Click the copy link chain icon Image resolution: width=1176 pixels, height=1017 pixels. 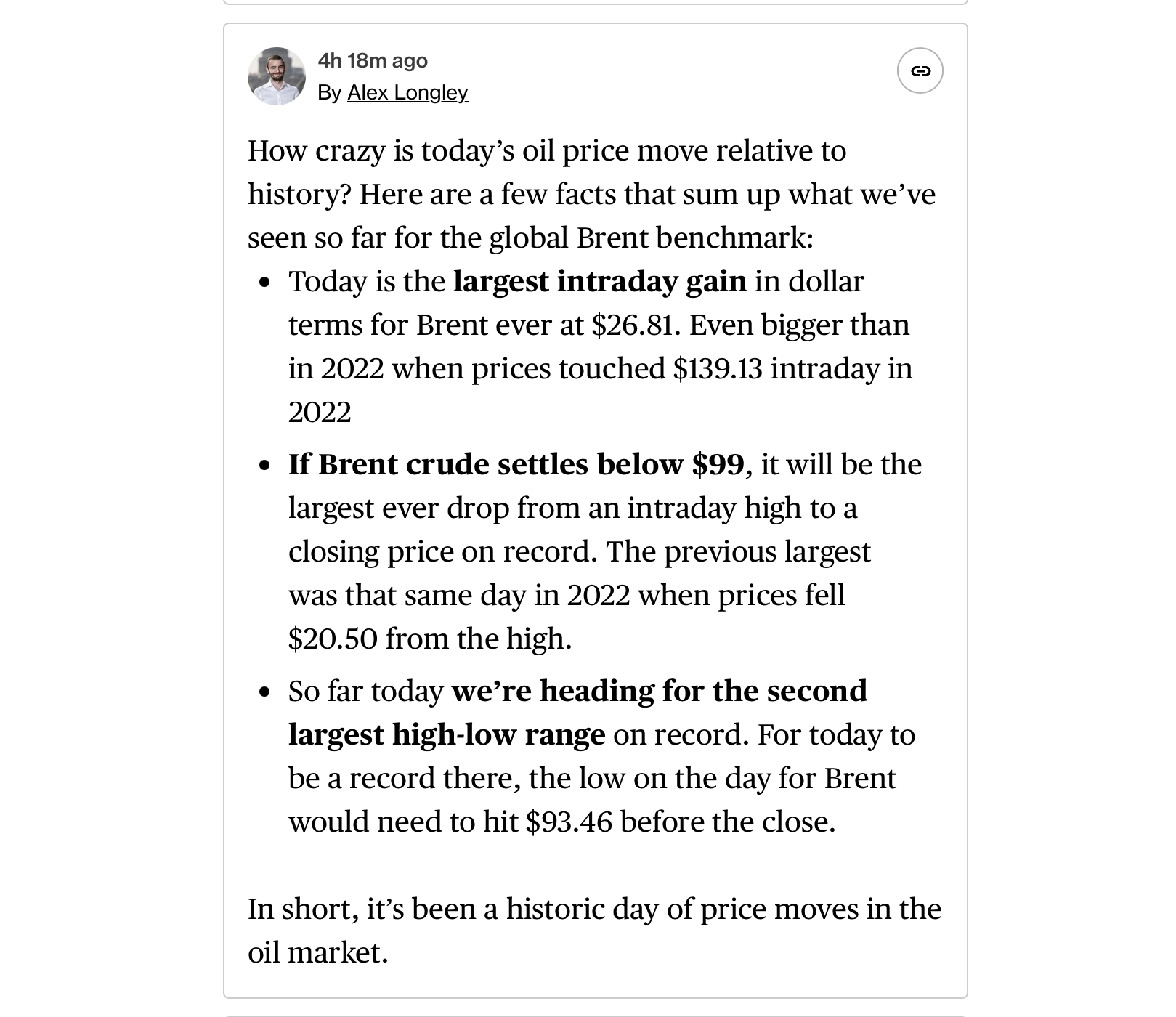click(x=920, y=71)
